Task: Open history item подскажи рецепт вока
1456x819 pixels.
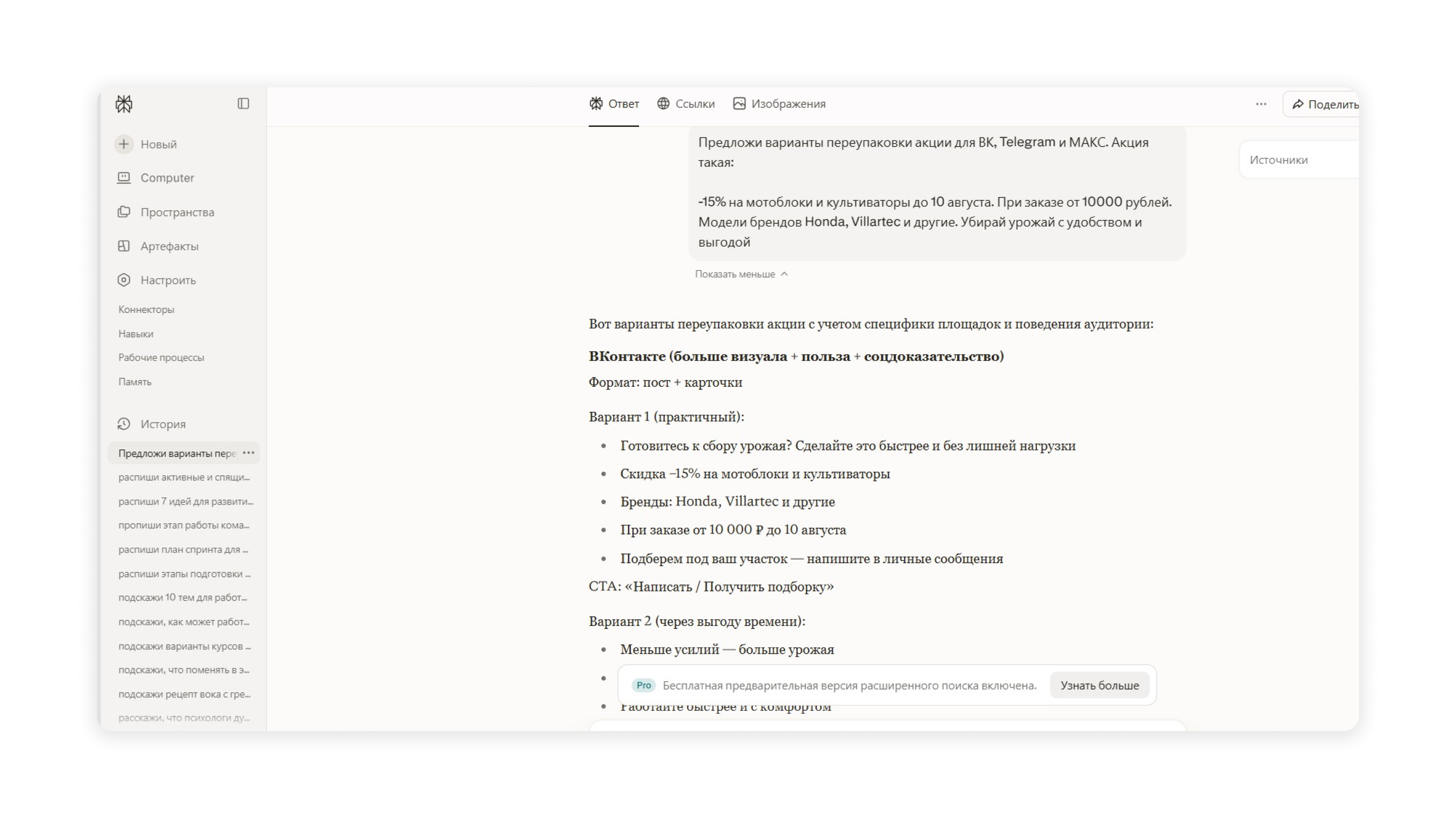Action: point(184,694)
